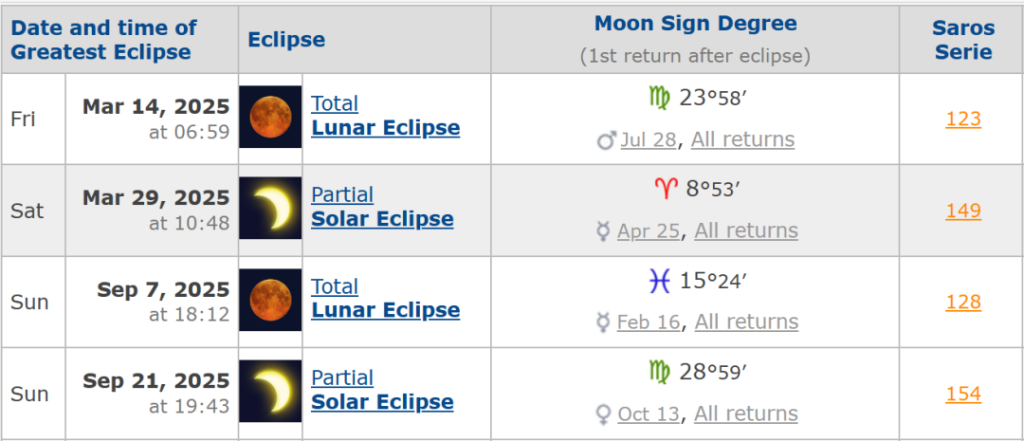Click the red moon thumbnail for Sep 7
Image resolution: width=1024 pixels, height=441 pixels.
[x=270, y=299]
